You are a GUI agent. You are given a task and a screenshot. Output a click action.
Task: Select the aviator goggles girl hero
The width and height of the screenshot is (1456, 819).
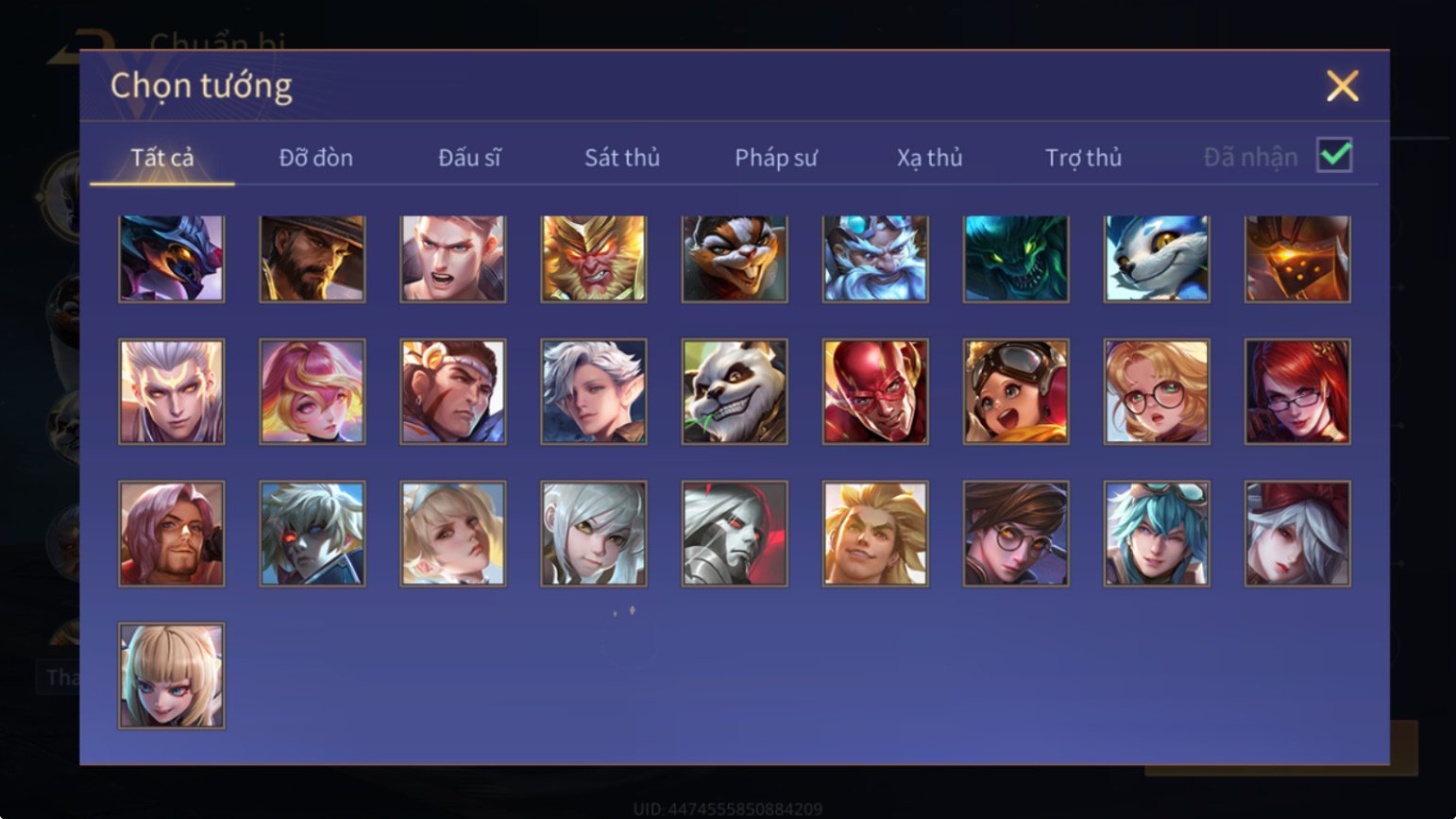coord(1016,392)
